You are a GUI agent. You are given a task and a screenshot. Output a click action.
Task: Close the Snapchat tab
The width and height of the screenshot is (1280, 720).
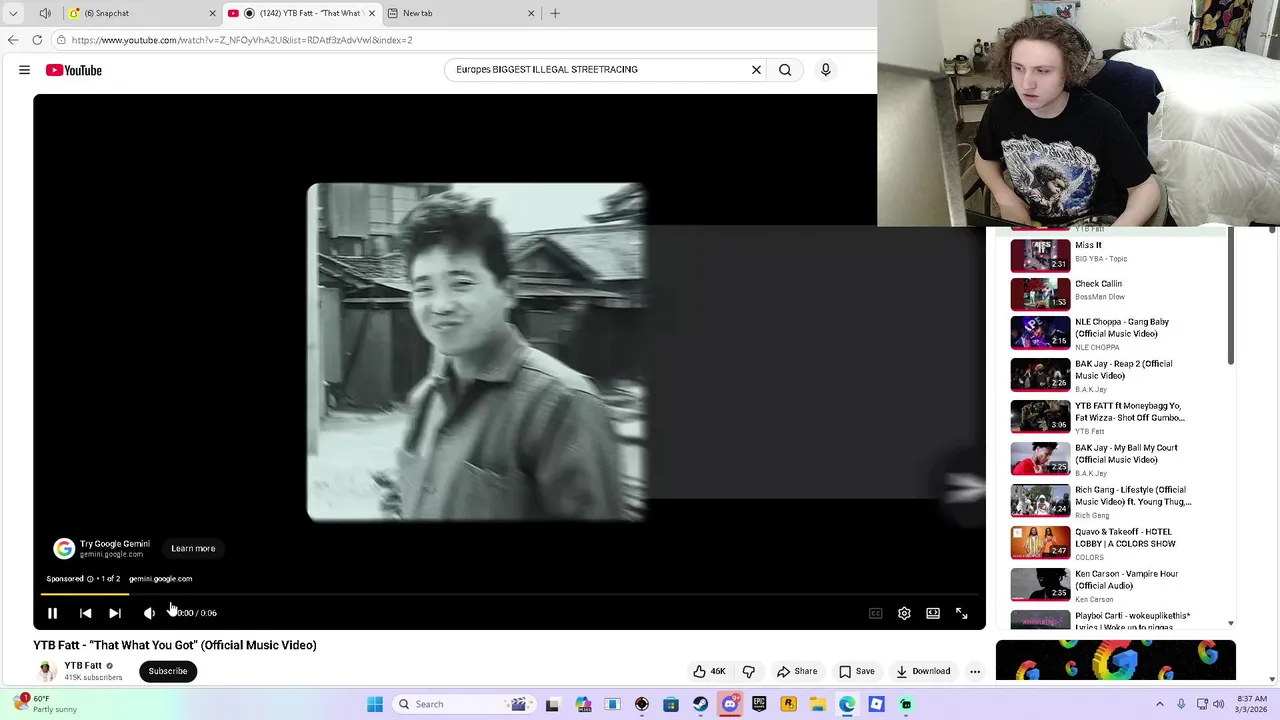click(212, 13)
